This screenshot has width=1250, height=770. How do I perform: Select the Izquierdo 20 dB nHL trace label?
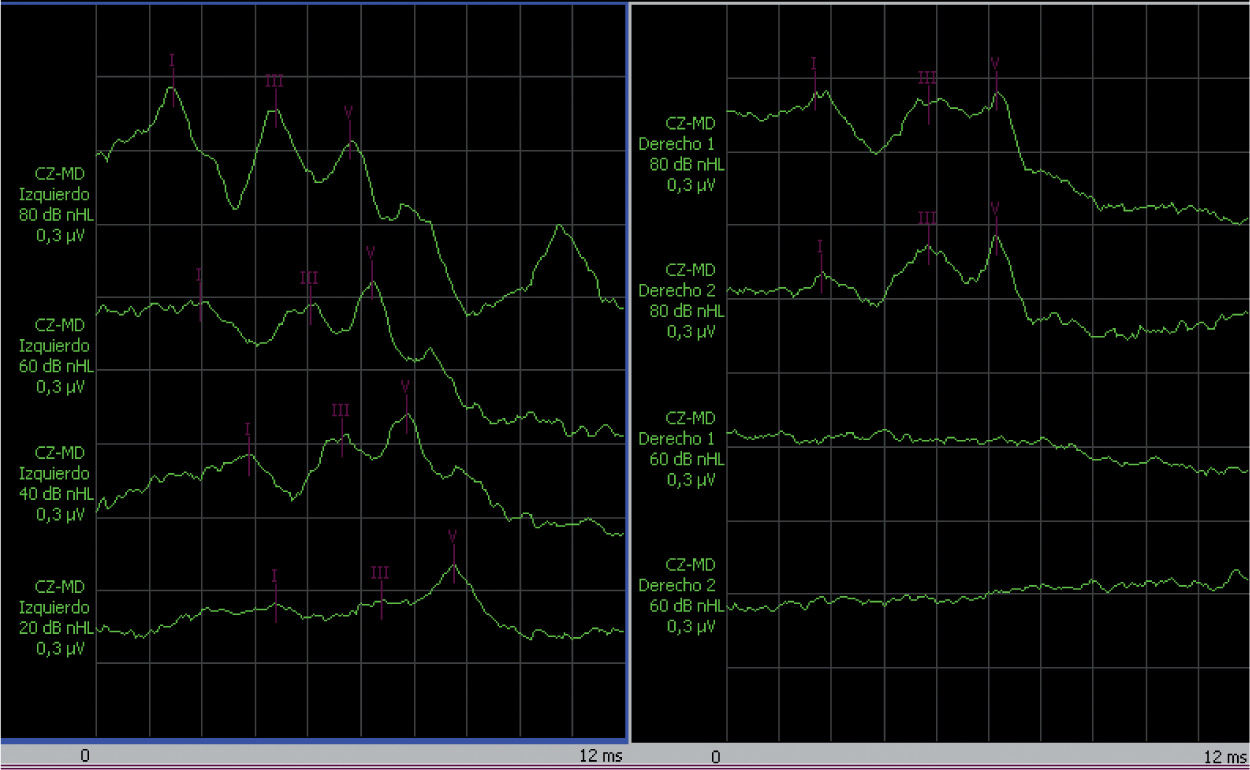click(56, 617)
